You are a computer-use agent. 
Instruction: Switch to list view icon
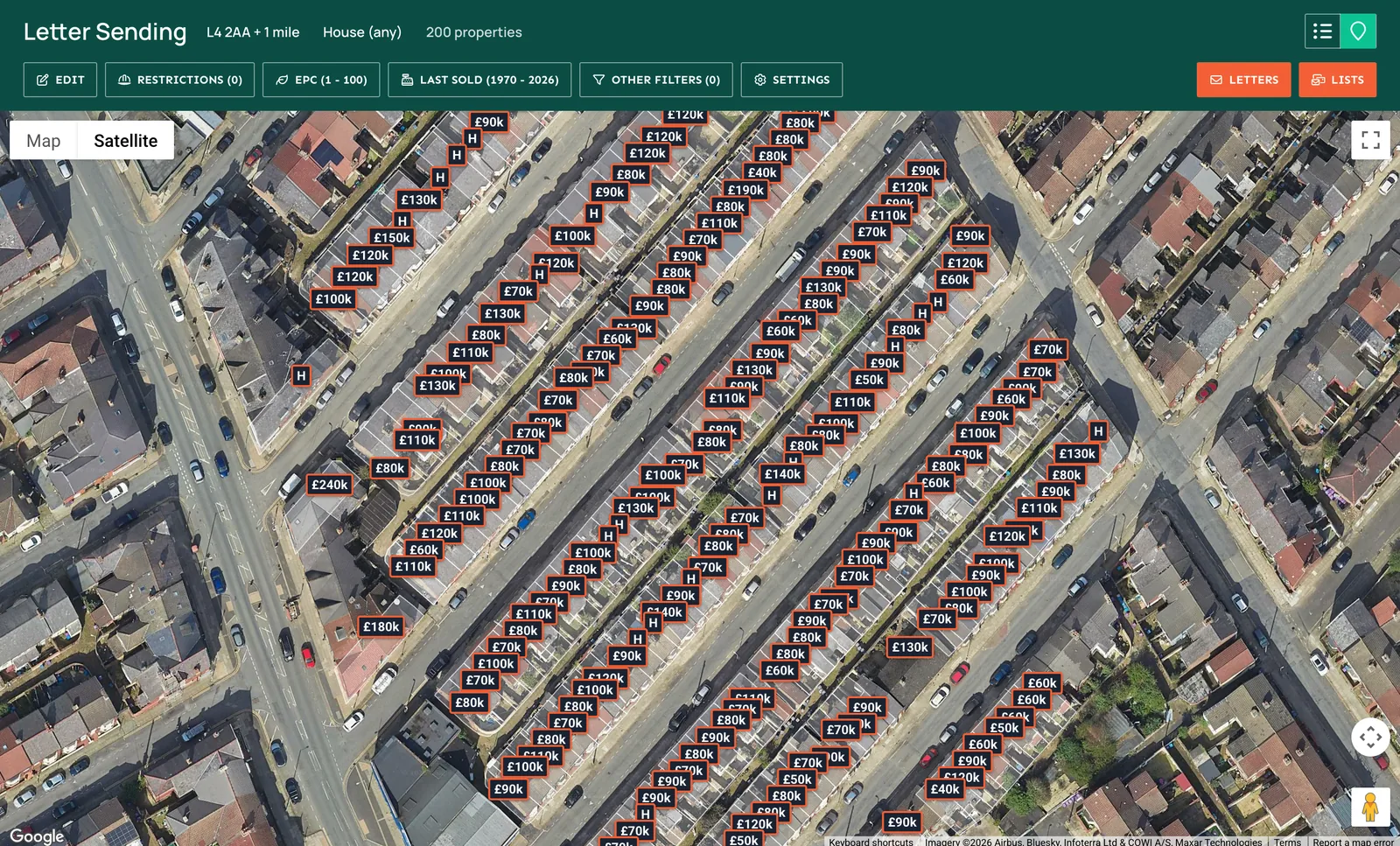pyautogui.click(x=1322, y=31)
